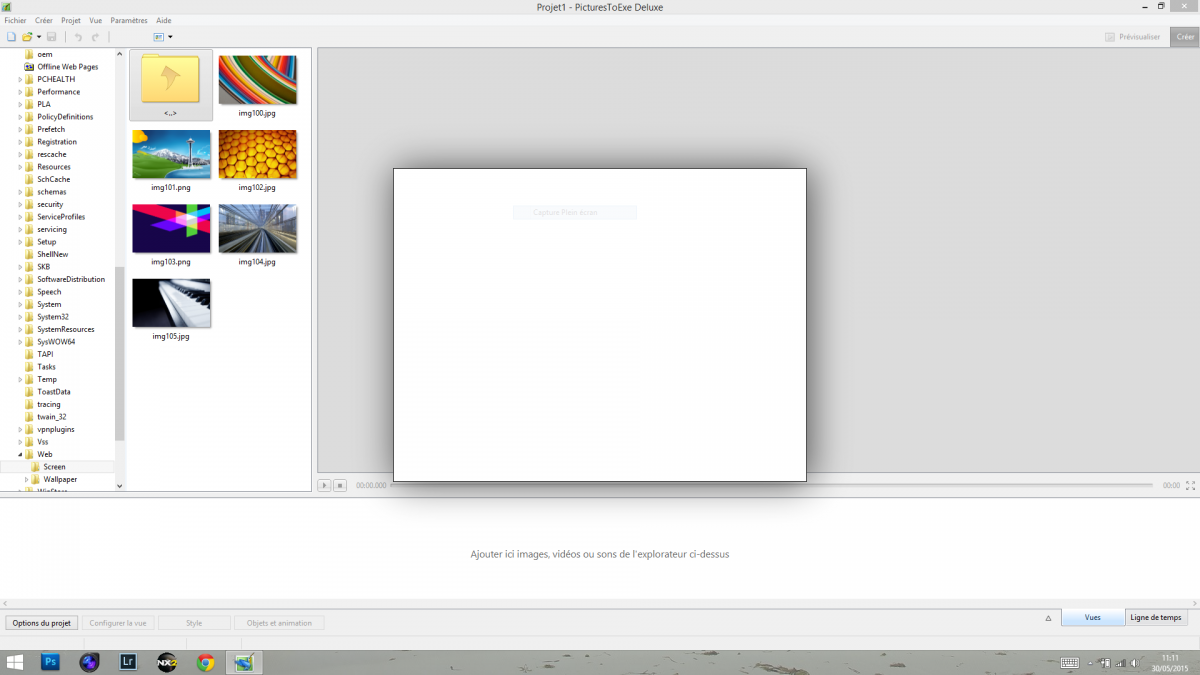Open the Paramètres menu
Image resolution: width=1200 pixels, height=675 pixels.
click(x=128, y=20)
